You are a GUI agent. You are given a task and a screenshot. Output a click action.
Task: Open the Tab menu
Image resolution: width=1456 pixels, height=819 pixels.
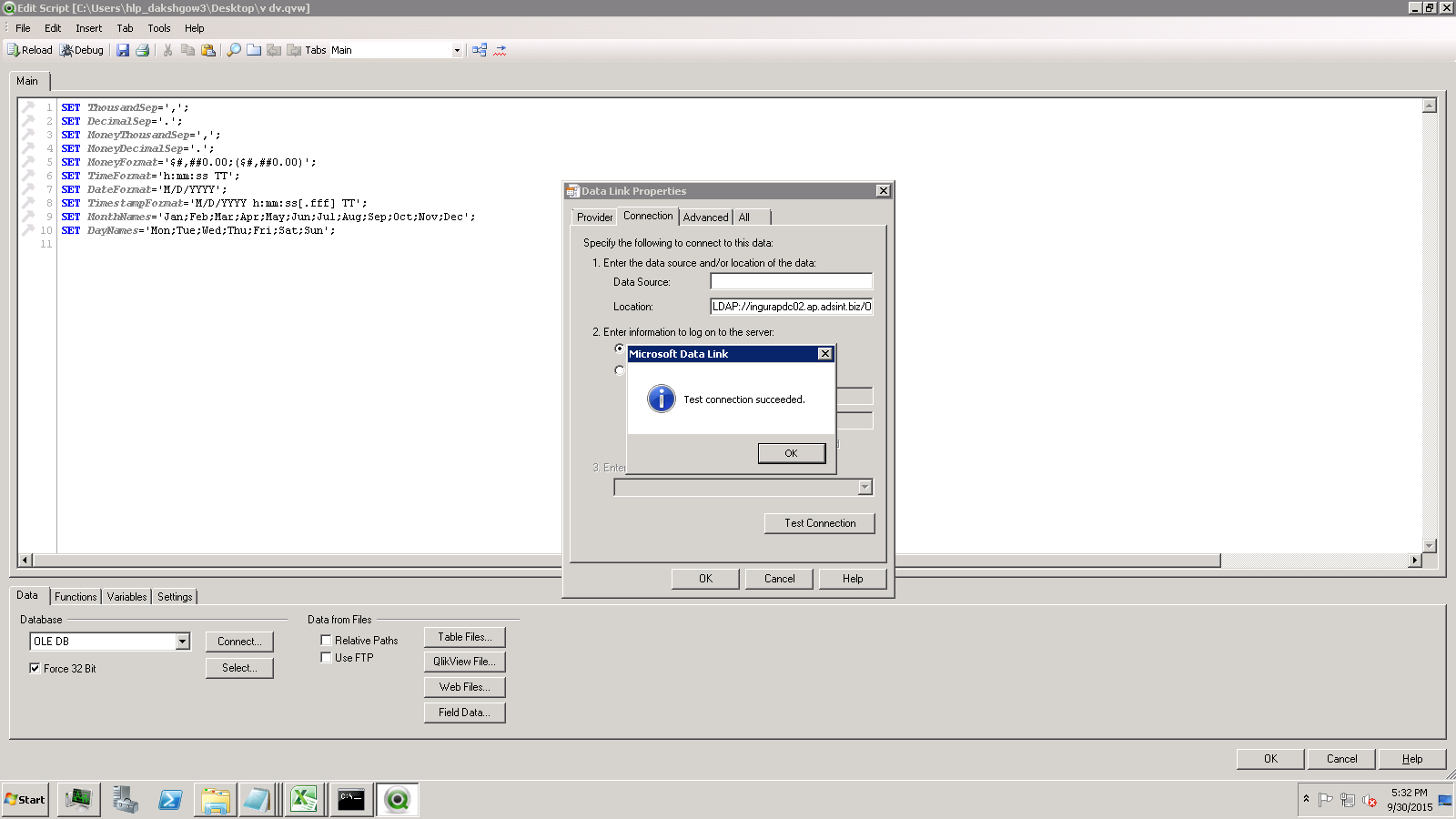[x=125, y=28]
